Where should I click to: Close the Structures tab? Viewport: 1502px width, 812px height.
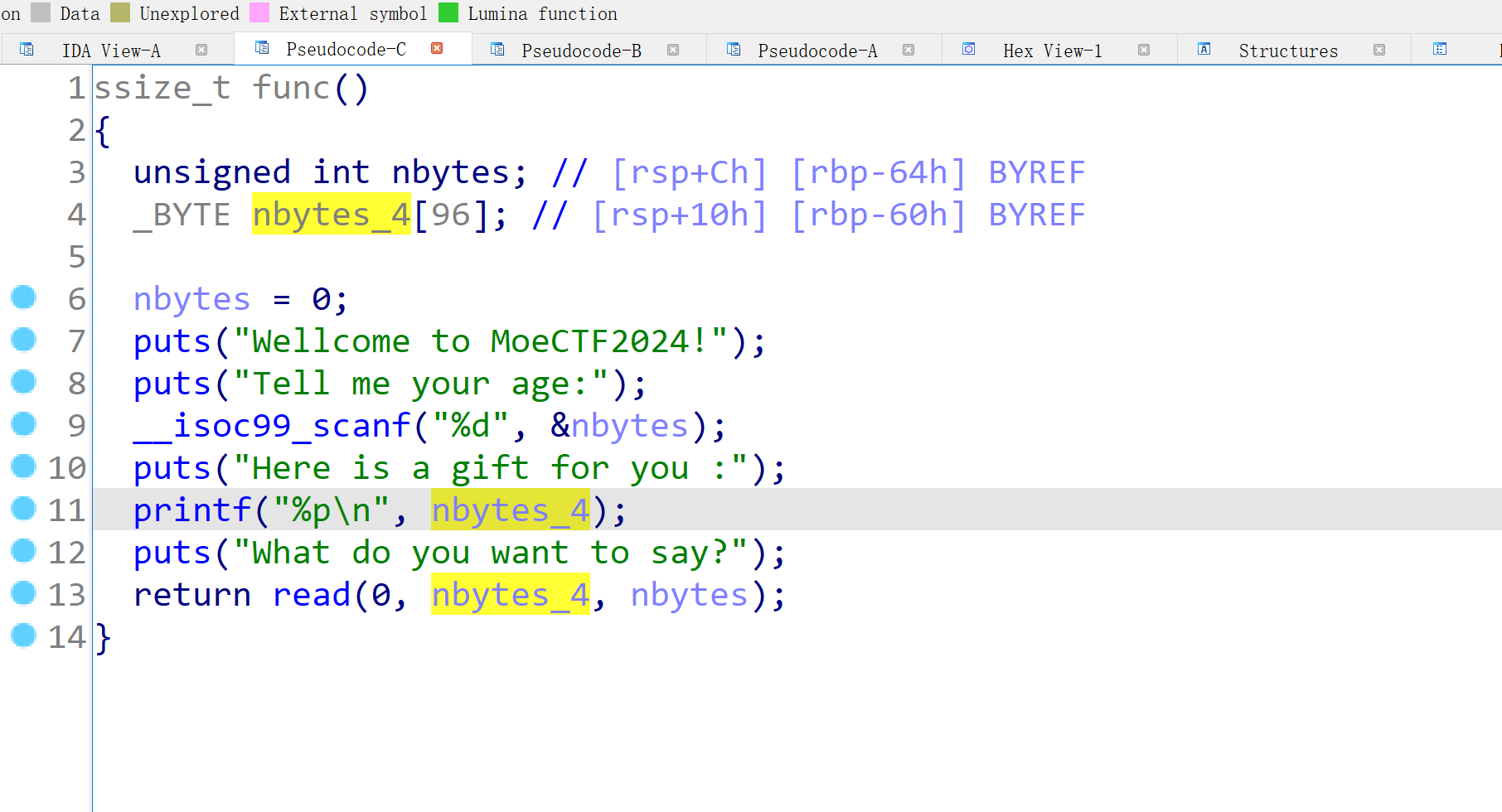1379,50
